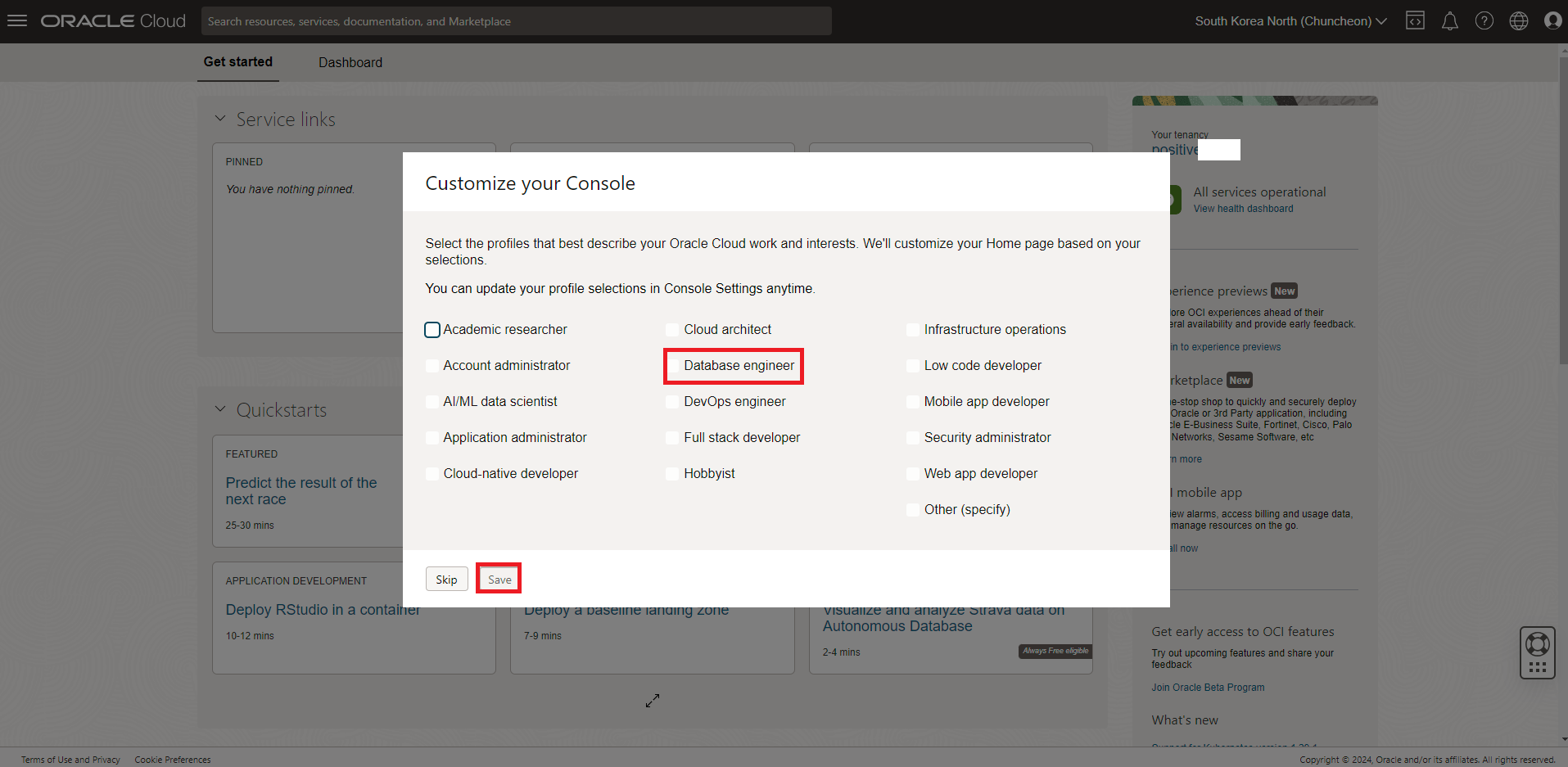This screenshot has width=1568, height=767.
Task: Open Terms of Use and Privacy link
Action: click(70, 760)
